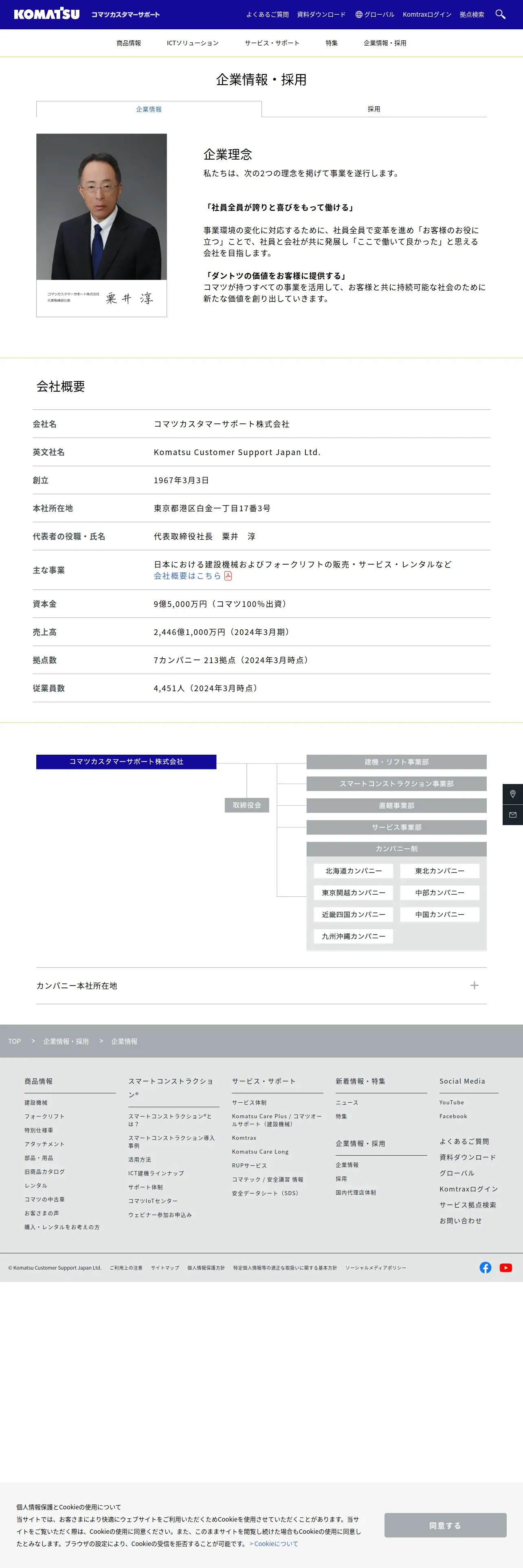The width and height of the screenshot is (523, 1568).
Task: Open the PDF icon beside 会社概要はこちら
Action: (228, 576)
